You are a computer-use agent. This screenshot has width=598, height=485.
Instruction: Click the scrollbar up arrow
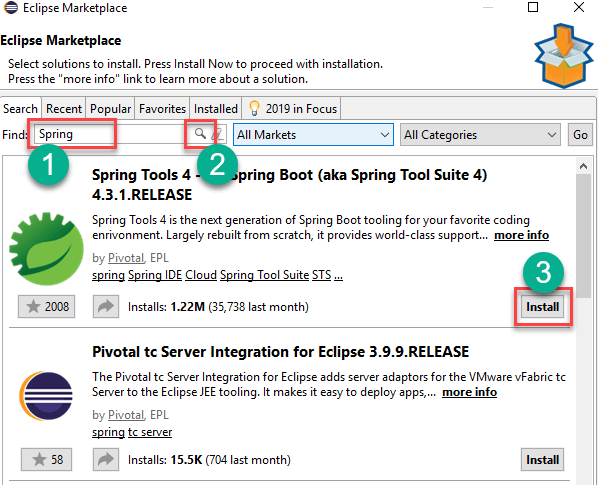583,166
